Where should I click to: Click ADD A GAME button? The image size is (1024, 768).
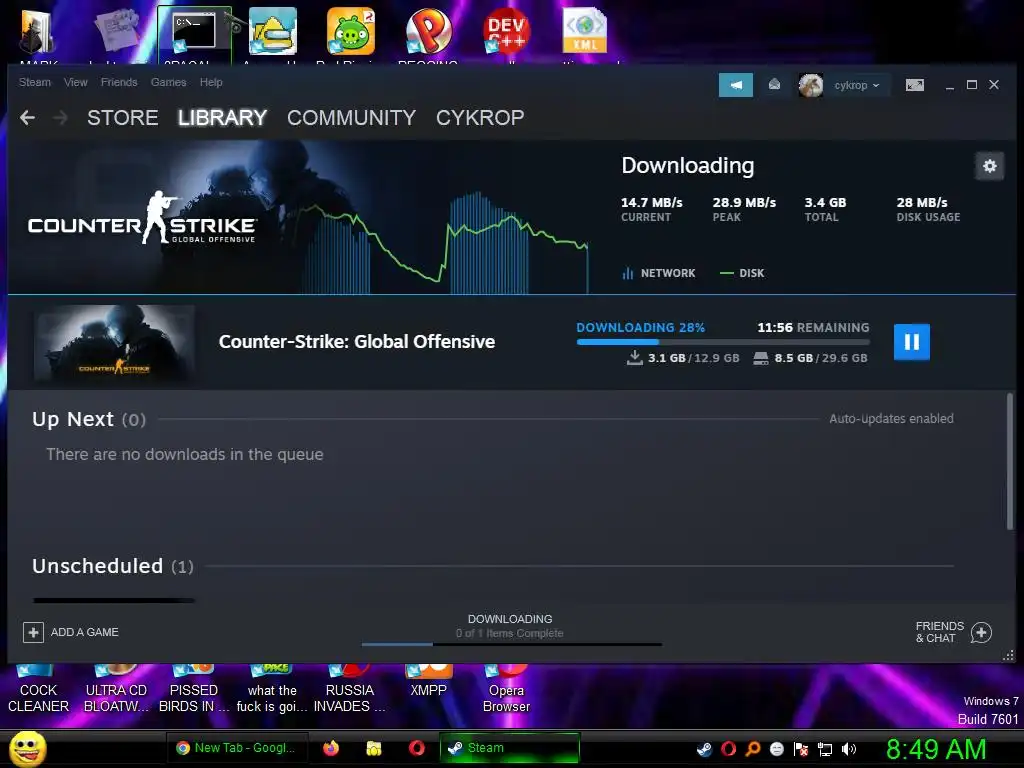71,632
